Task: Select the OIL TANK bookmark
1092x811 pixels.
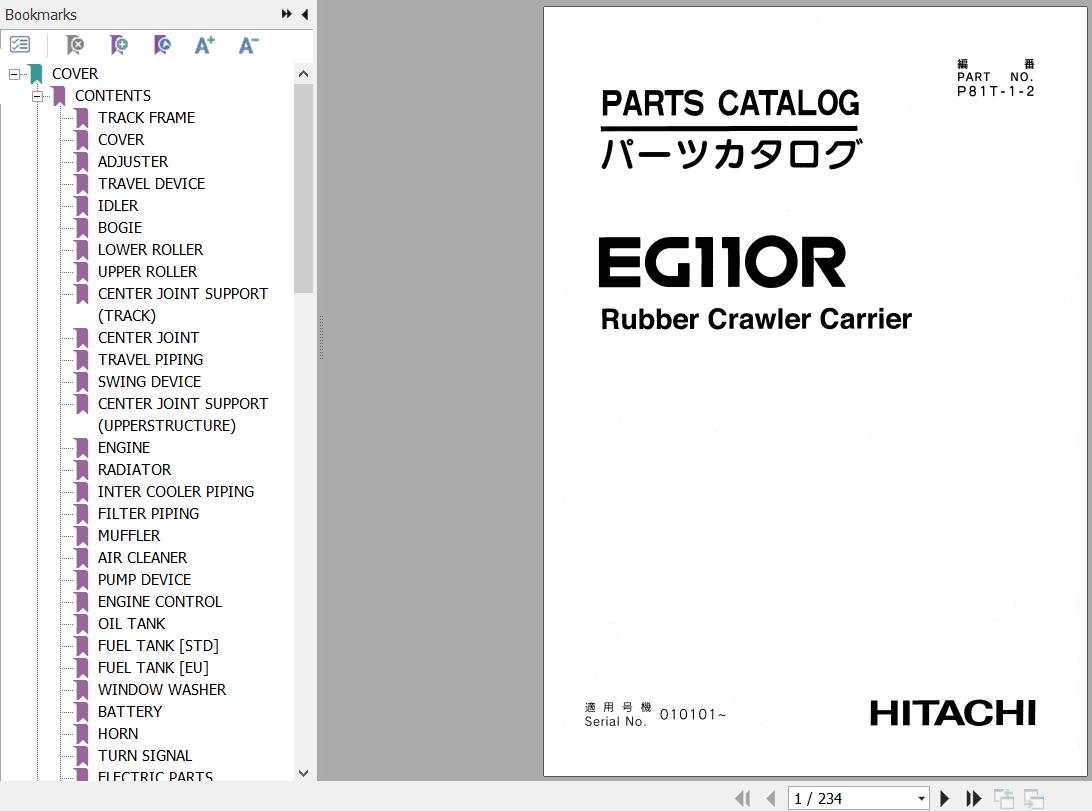Action: coord(132,624)
